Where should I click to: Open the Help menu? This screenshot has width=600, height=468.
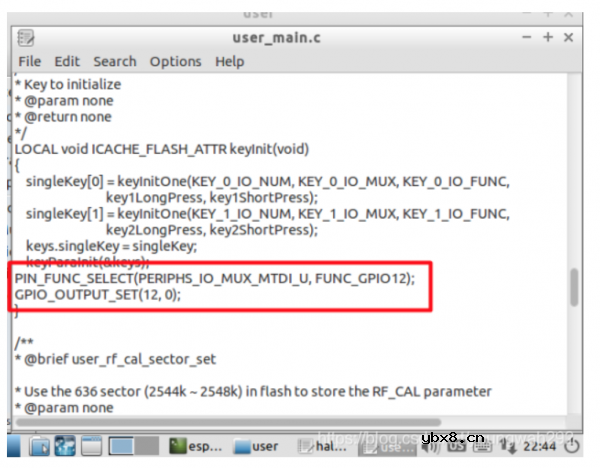coord(229,61)
